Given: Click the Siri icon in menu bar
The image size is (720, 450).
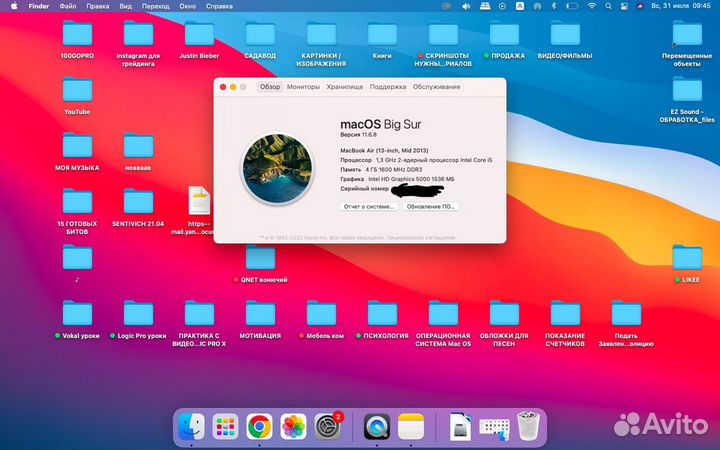Looking at the screenshot, I should coord(640,6).
